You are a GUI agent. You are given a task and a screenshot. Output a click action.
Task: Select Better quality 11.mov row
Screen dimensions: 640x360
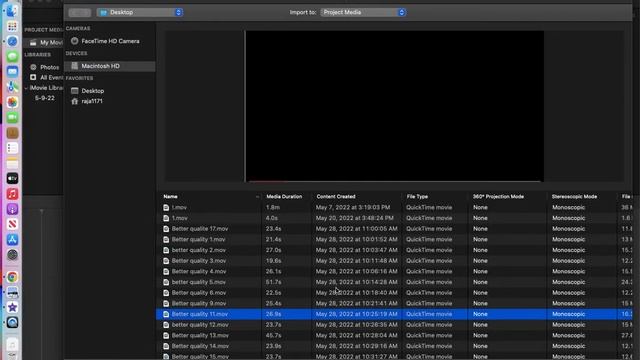(394, 314)
